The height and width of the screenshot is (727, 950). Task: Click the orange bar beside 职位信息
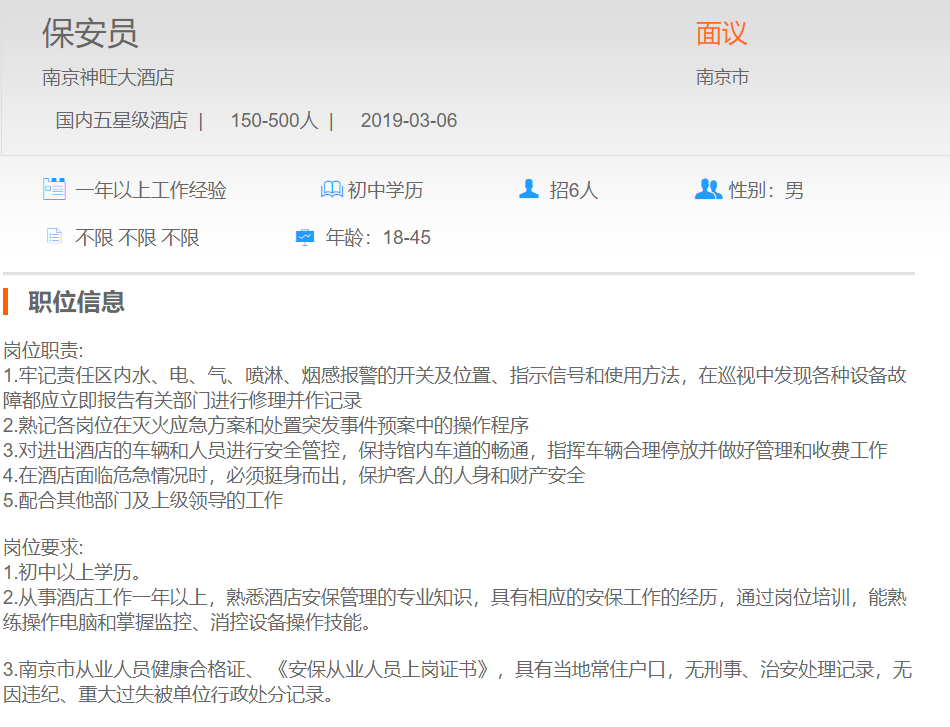(6, 301)
